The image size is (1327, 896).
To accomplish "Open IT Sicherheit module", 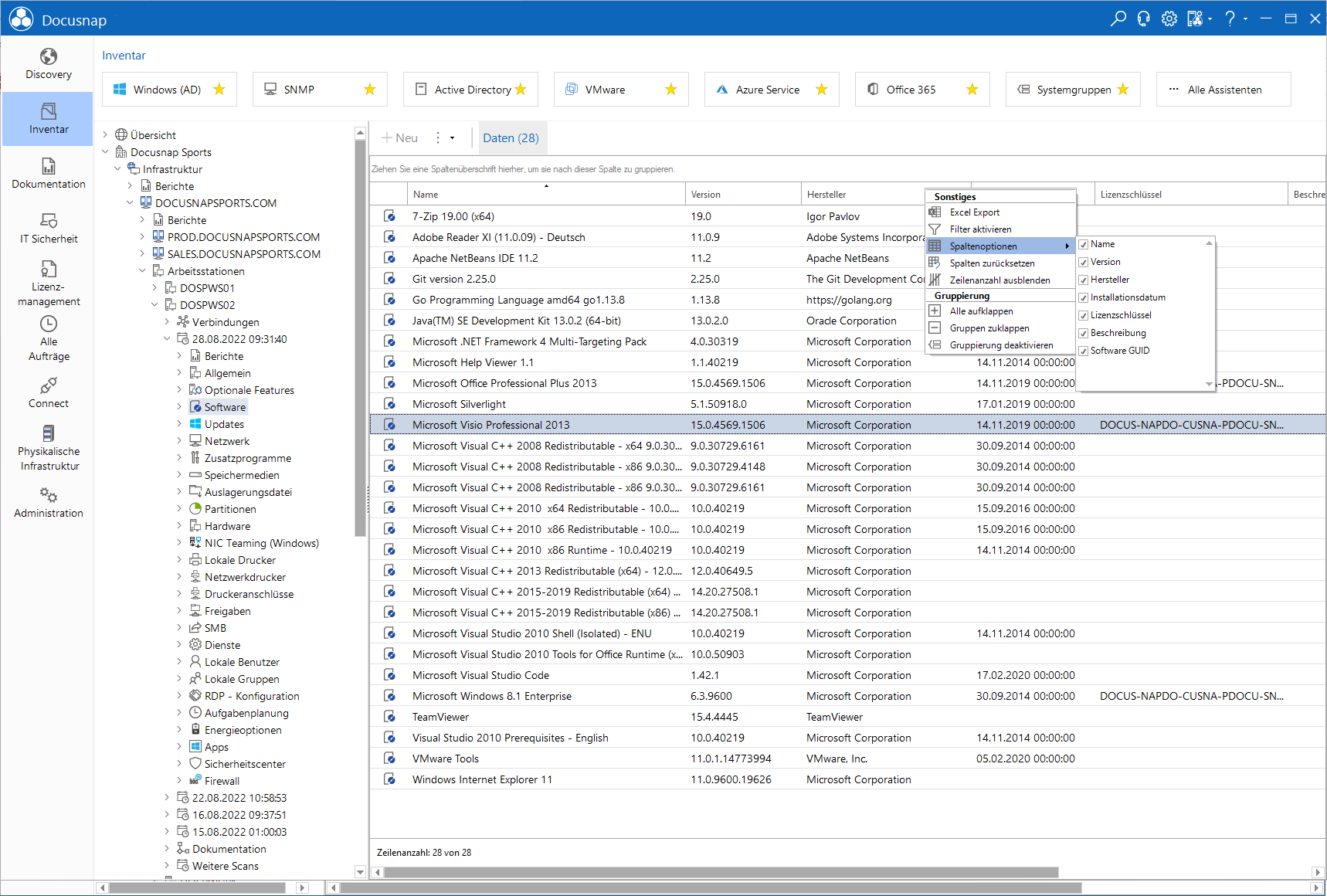I will (48, 229).
